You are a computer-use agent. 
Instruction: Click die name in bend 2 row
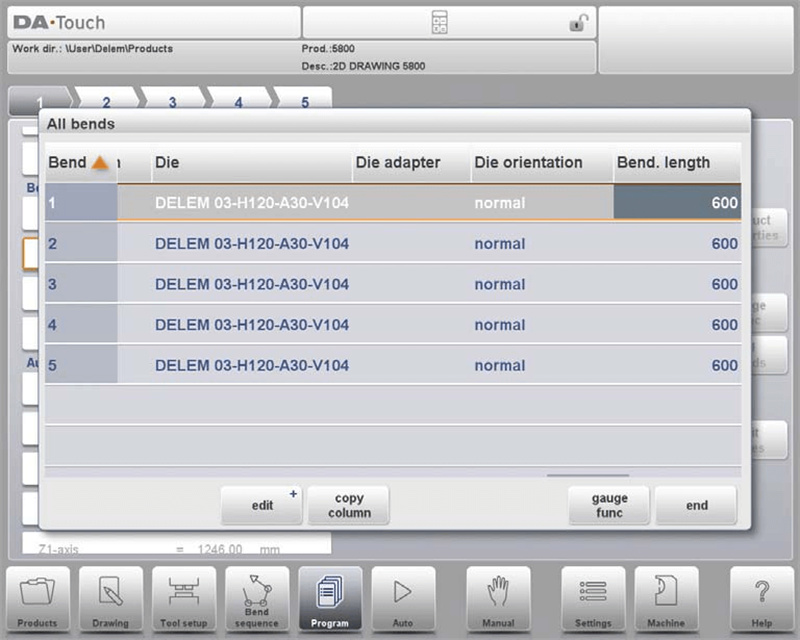pos(252,243)
